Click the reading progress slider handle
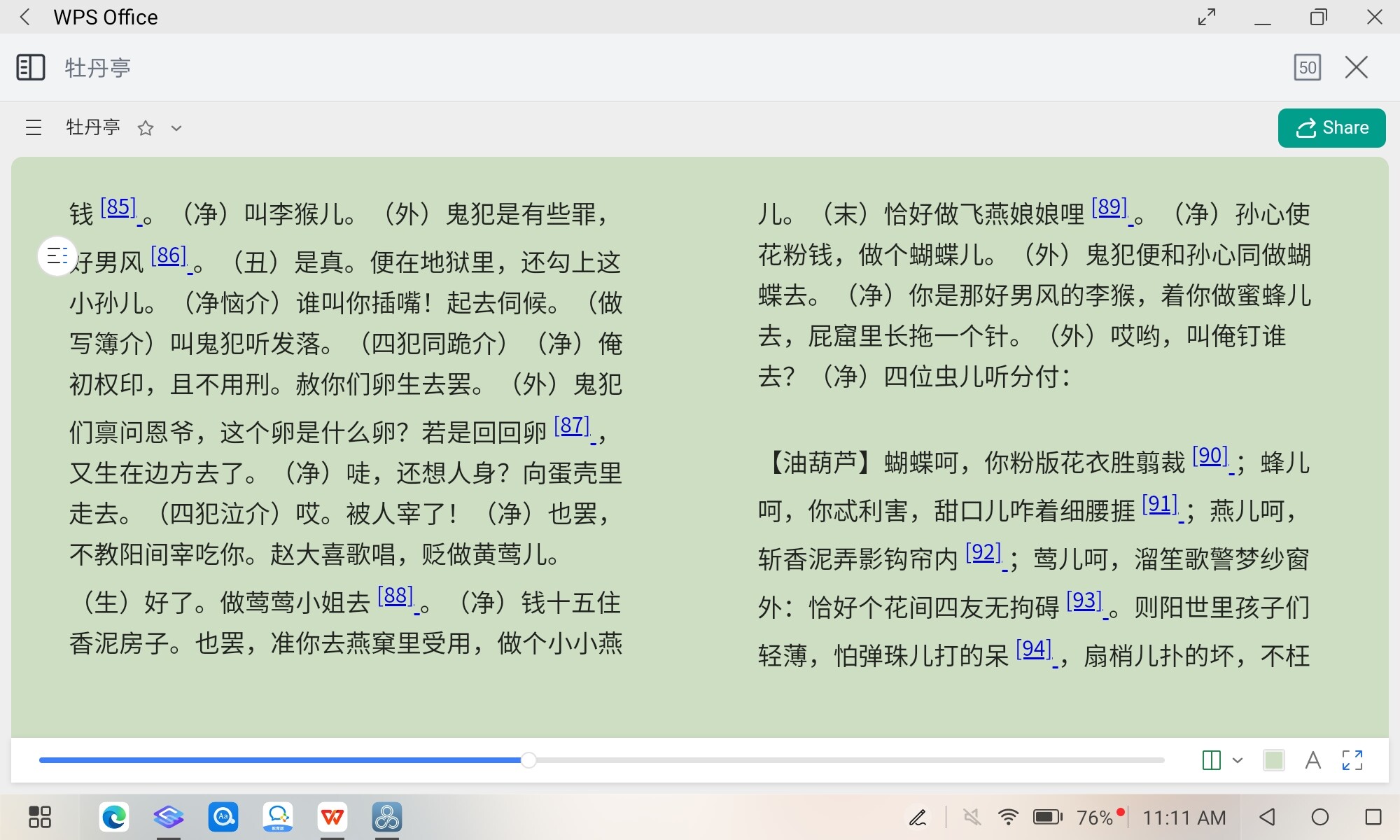Viewport: 1400px width, 840px height. (x=529, y=760)
